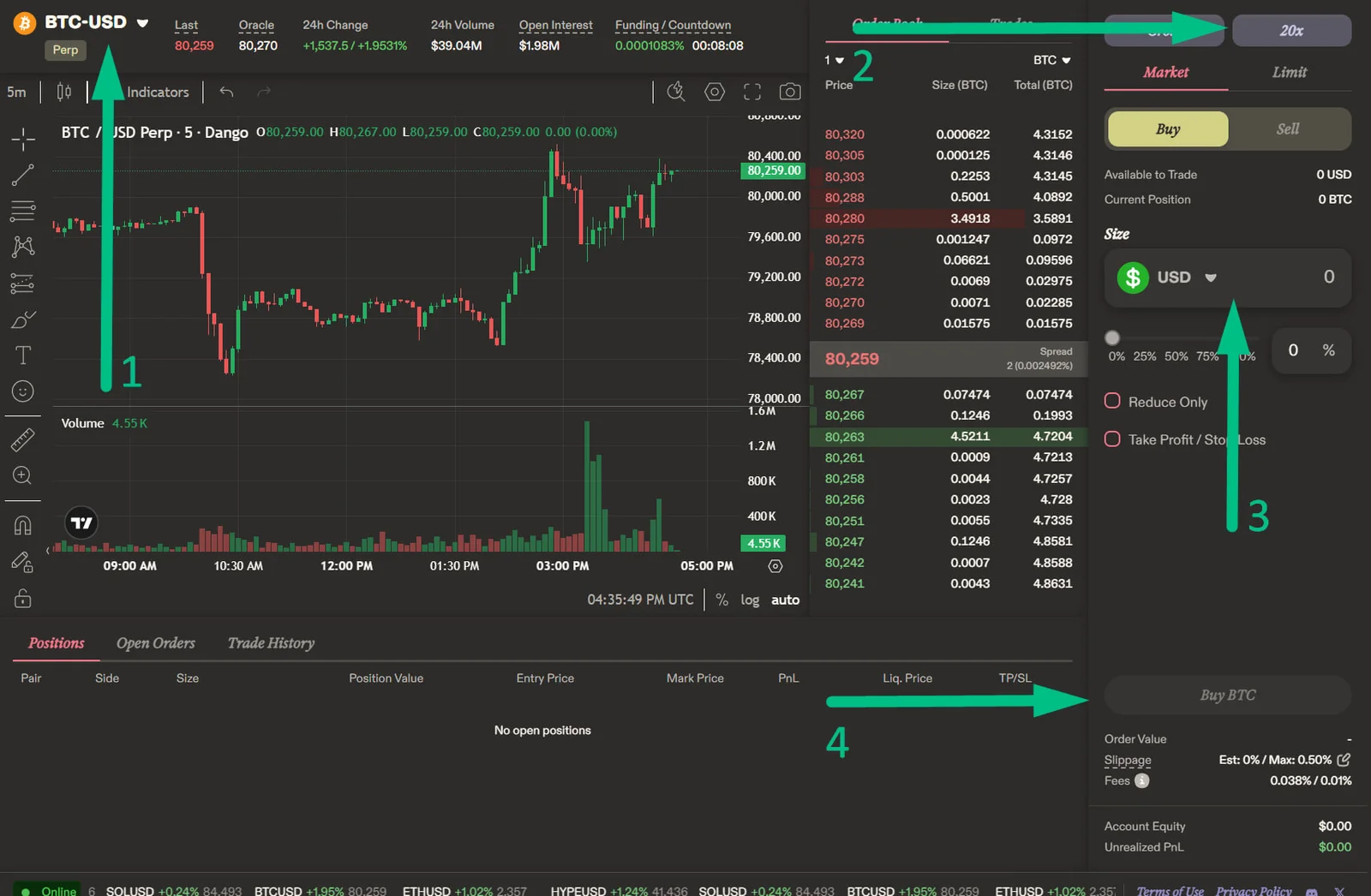This screenshot has height=896, width=1371.
Task: Open the Open Orders tab
Action: click(x=156, y=643)
